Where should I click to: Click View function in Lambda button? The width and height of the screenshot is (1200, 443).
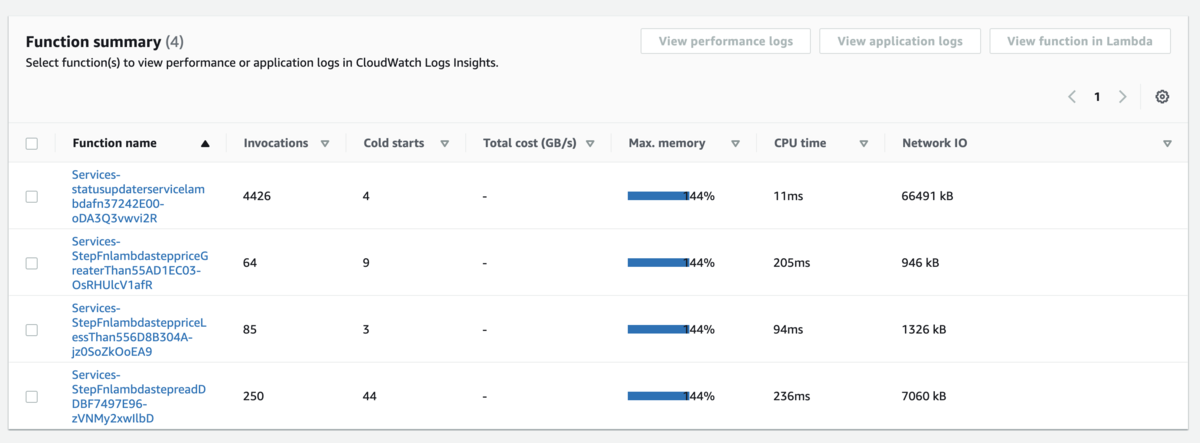coord(1080,41)
